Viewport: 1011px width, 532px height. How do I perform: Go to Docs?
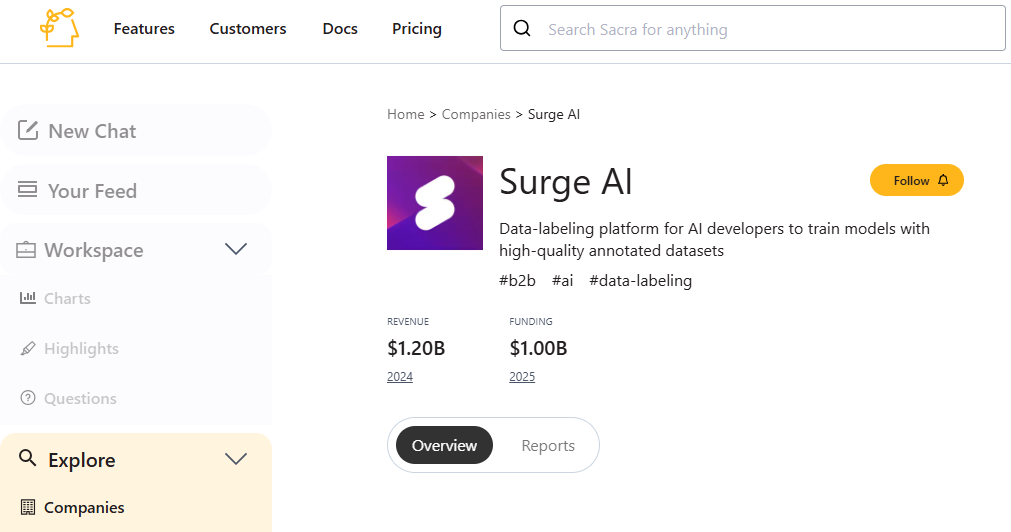click(x=340, y=29)
